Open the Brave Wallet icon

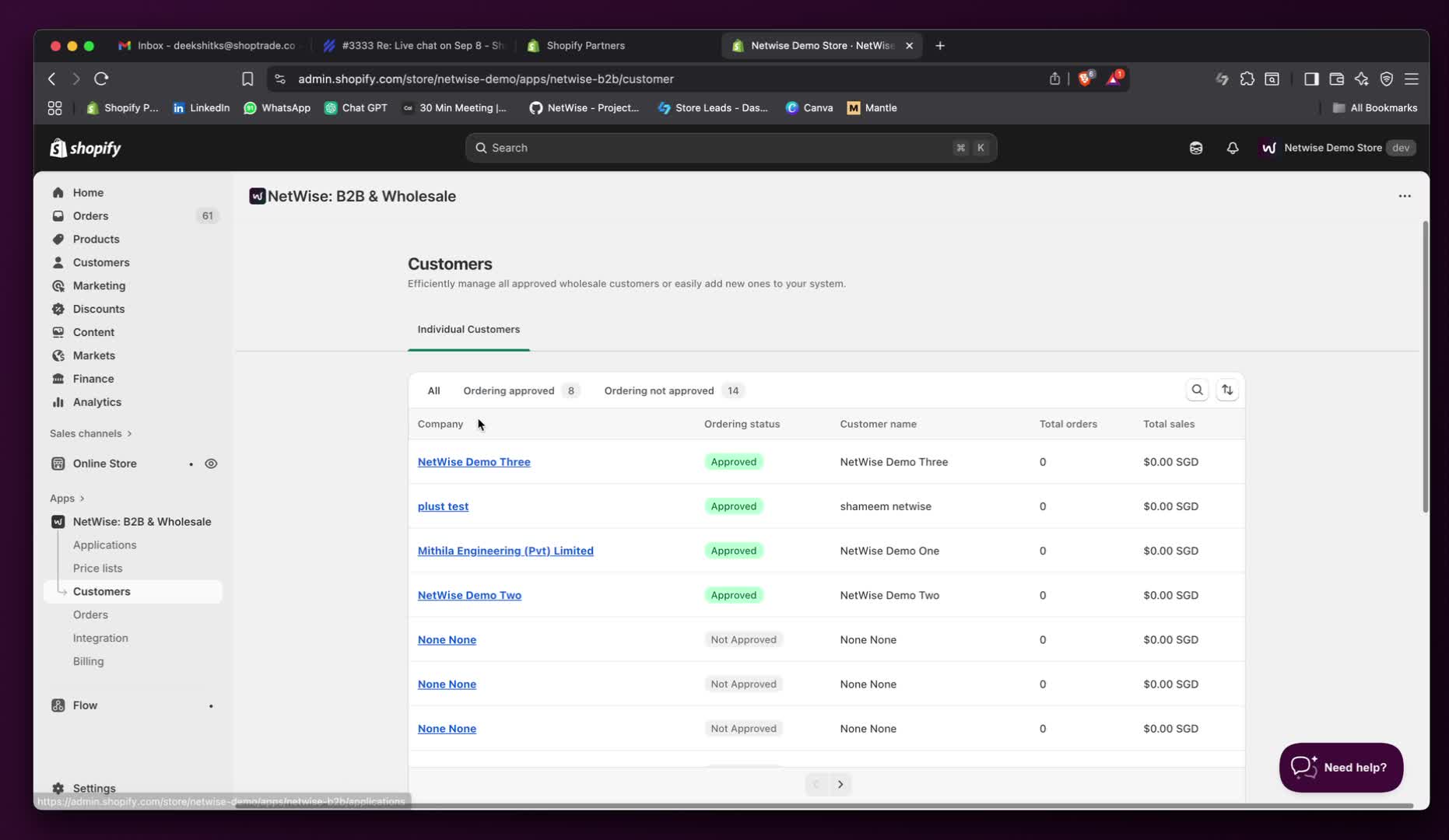[1336, 79]
